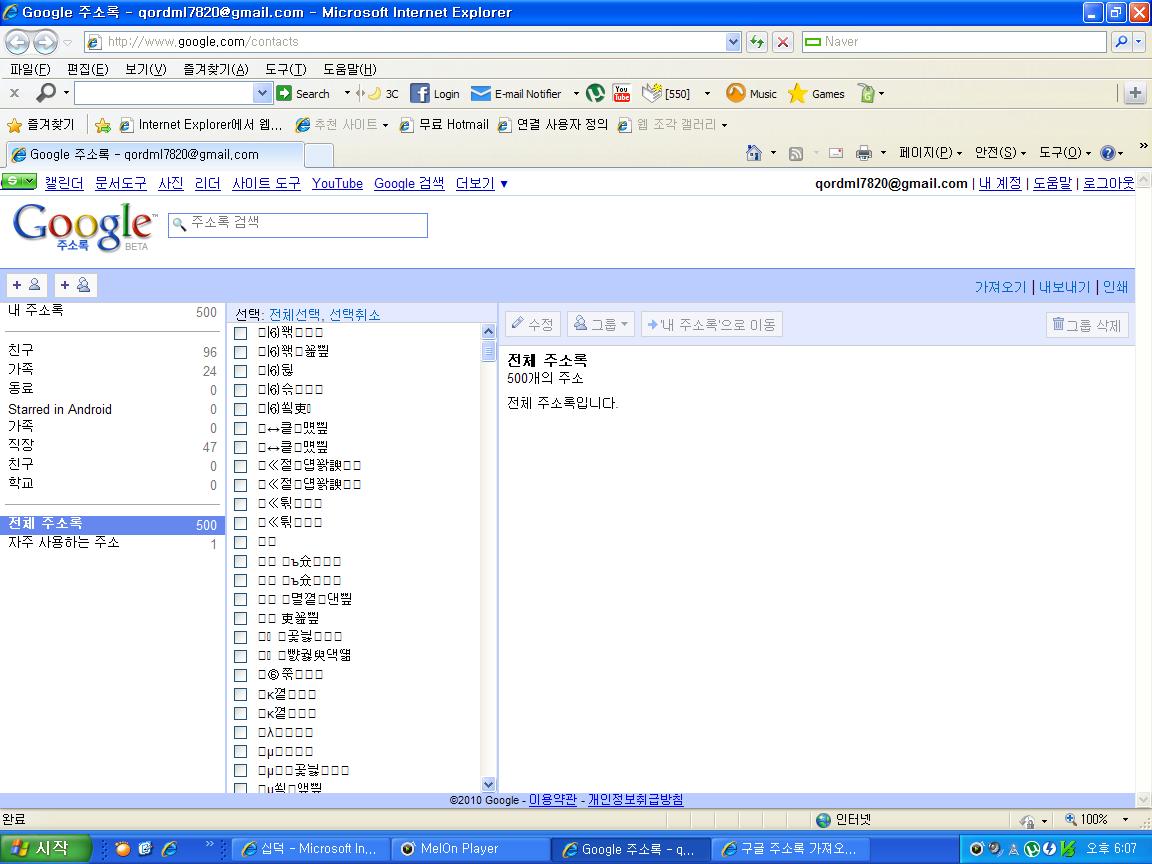
Task: Click MelOn Player taskbar button
Action: 469,849
